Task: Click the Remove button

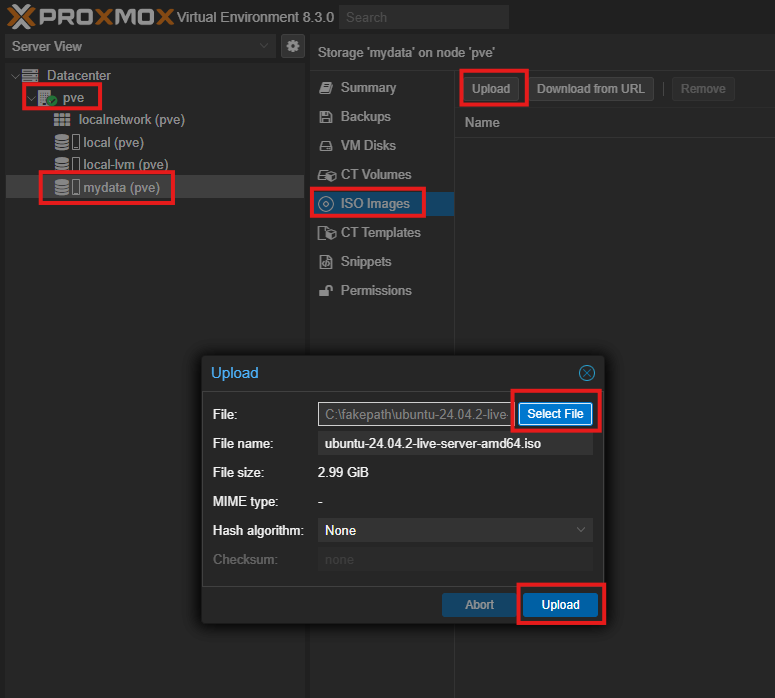Action: [703, 89]
